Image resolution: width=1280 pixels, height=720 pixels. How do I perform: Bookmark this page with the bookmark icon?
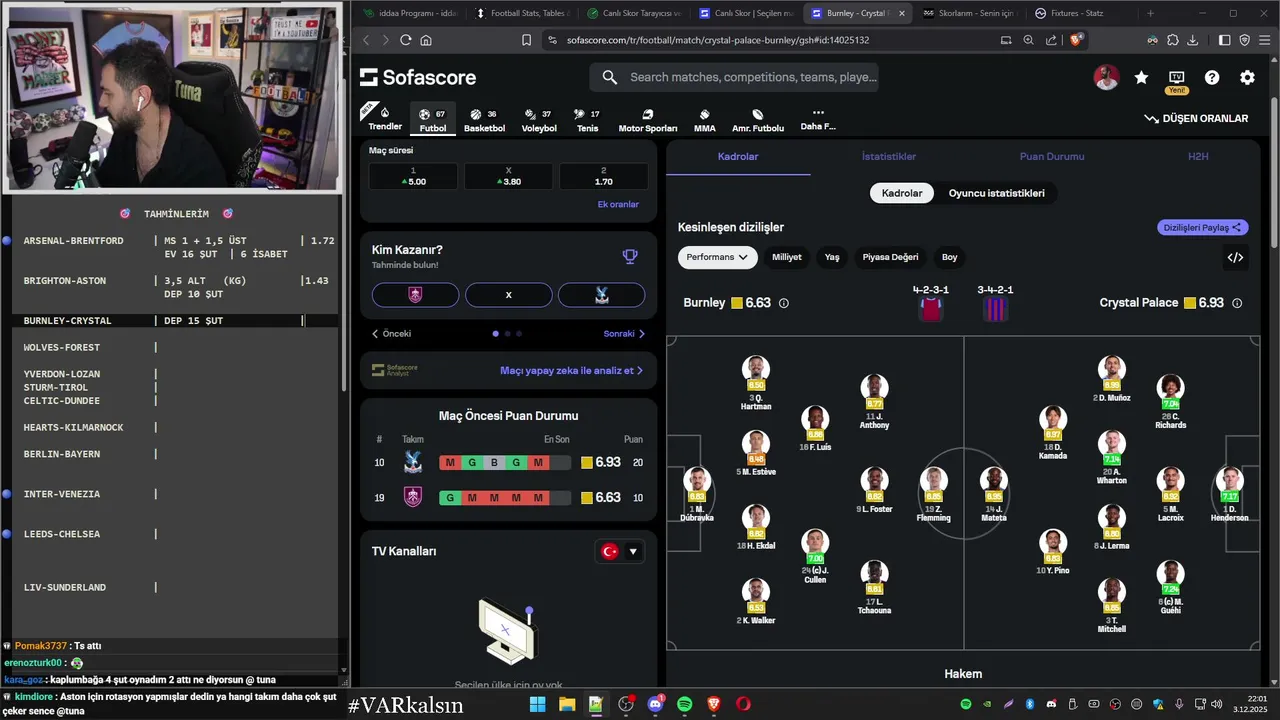pos(526,40)
